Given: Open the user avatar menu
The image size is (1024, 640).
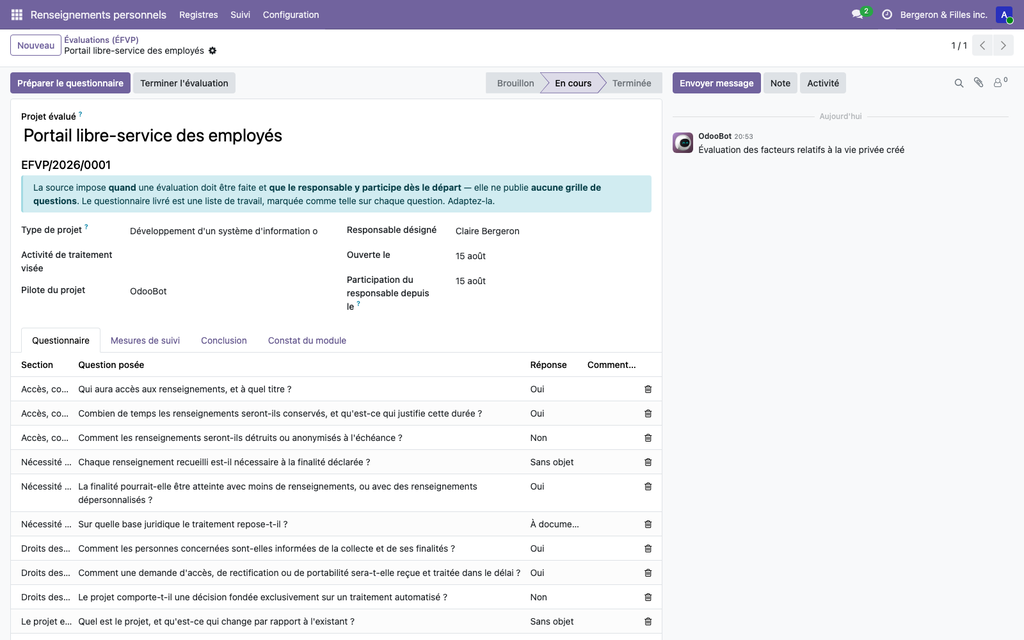Looking at the screenshot, I should 1004,14.
